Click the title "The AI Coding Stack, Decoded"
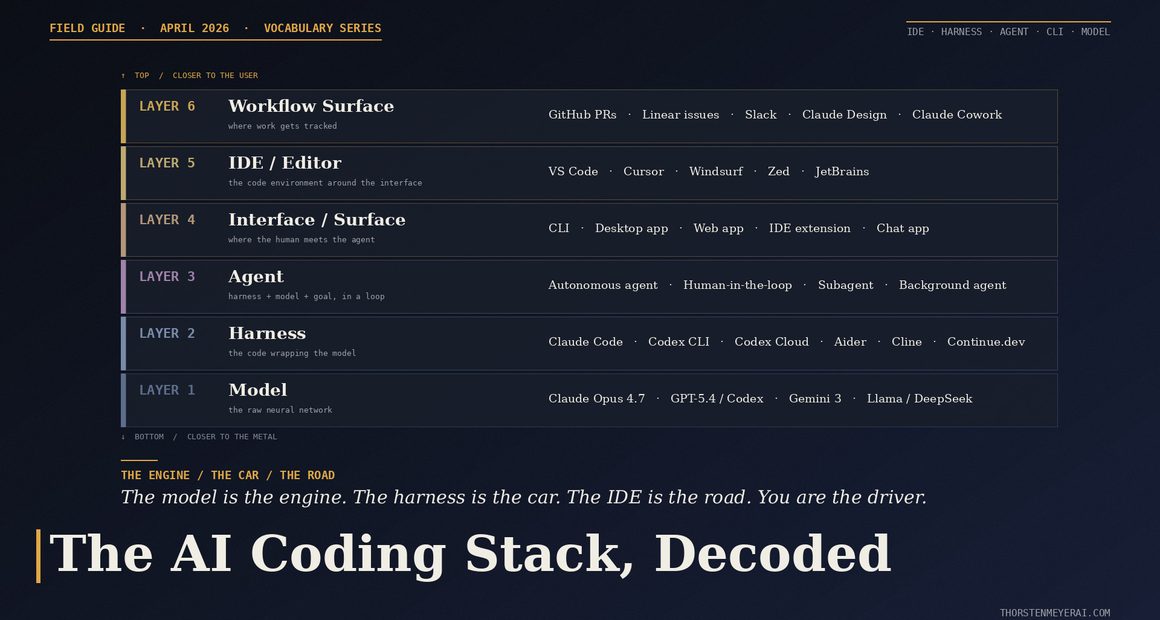This screenshot has width=1160, height=620. pos(470,554)
